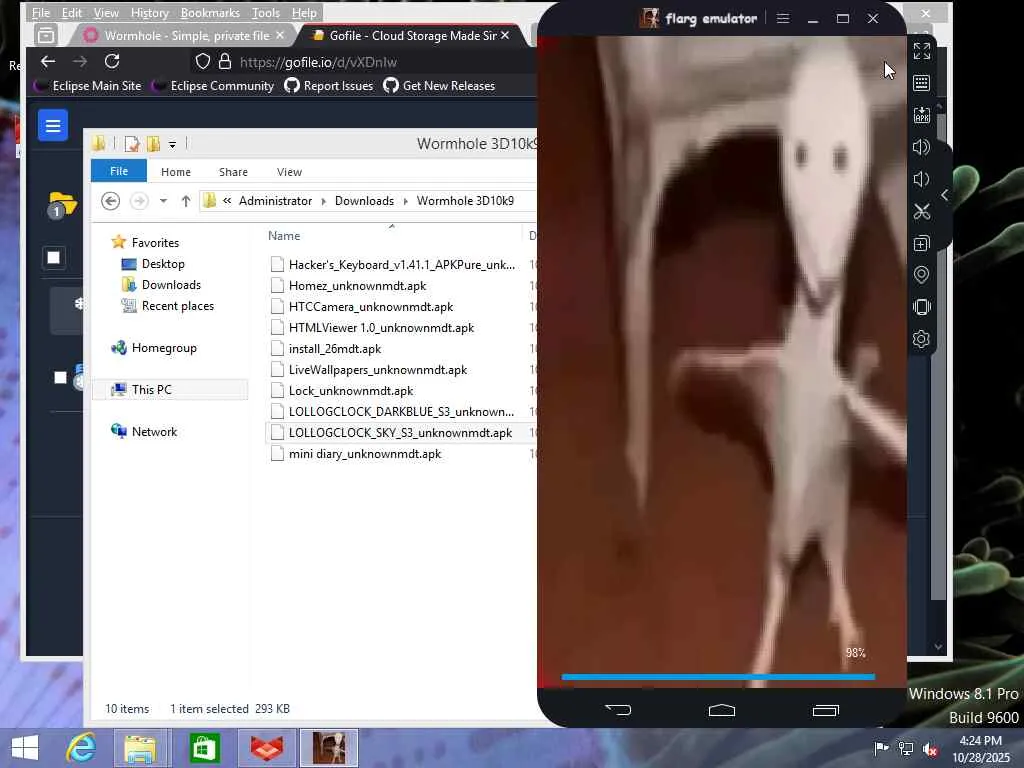
Task: Increase emulator volume
Action: [921, 147]
